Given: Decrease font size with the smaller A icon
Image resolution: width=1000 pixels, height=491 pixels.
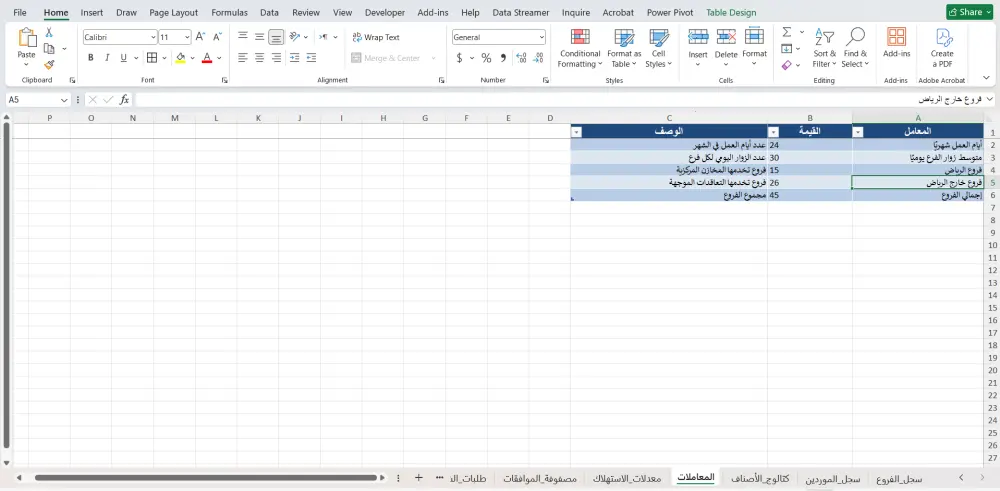Looking at the screenshot, I should click(217, 37).
